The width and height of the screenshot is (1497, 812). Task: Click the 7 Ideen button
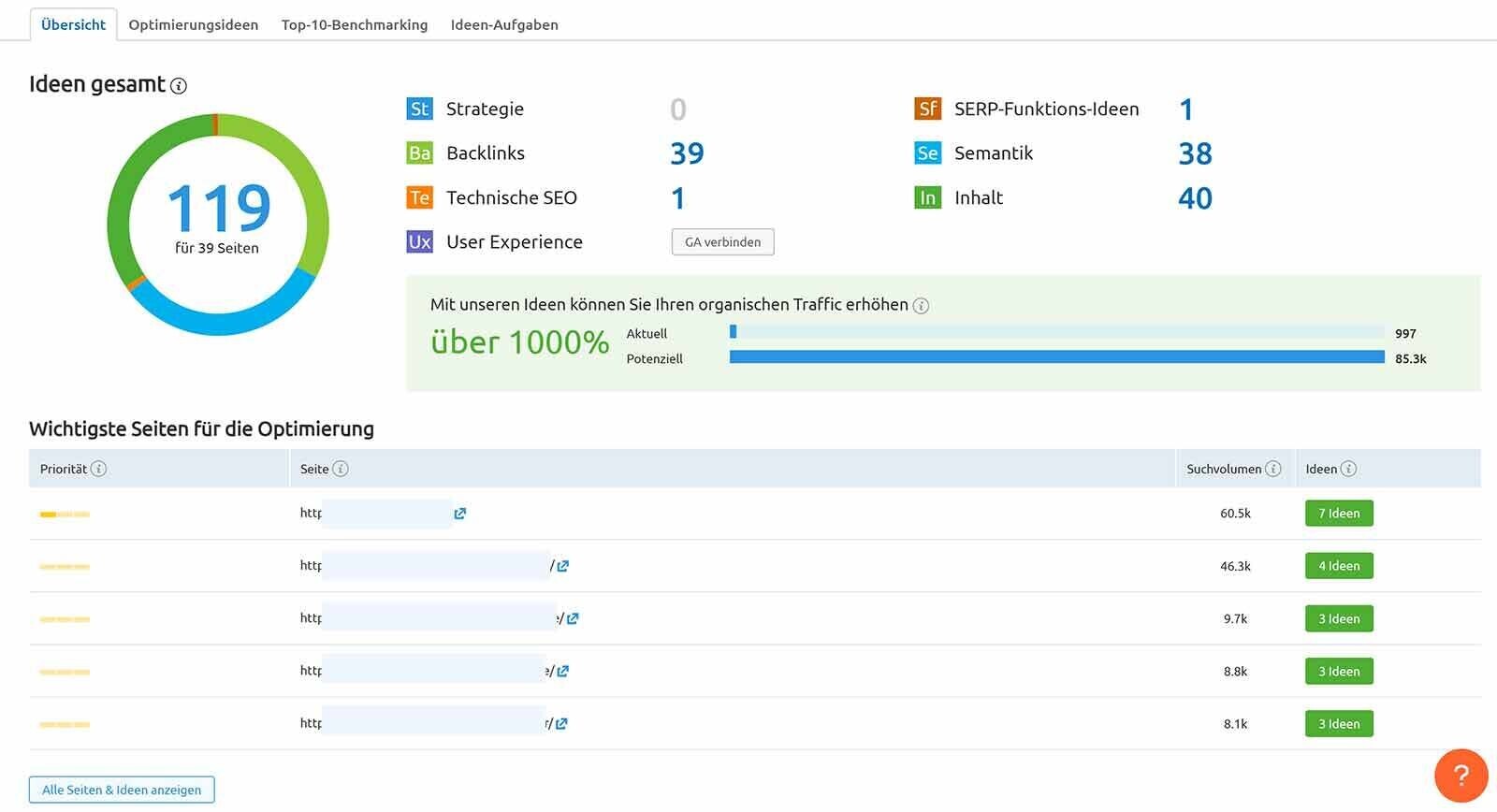1339,513
